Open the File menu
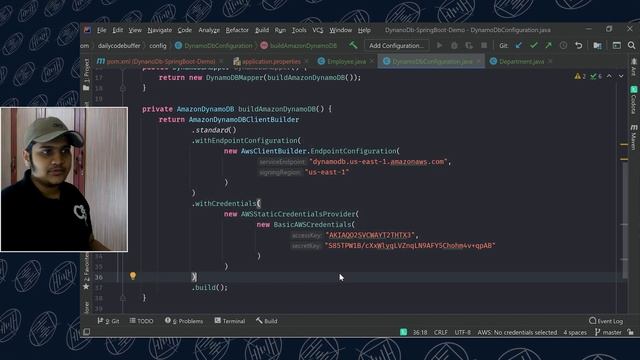Viewport: 640px width, 360px height. pos(101,30)
